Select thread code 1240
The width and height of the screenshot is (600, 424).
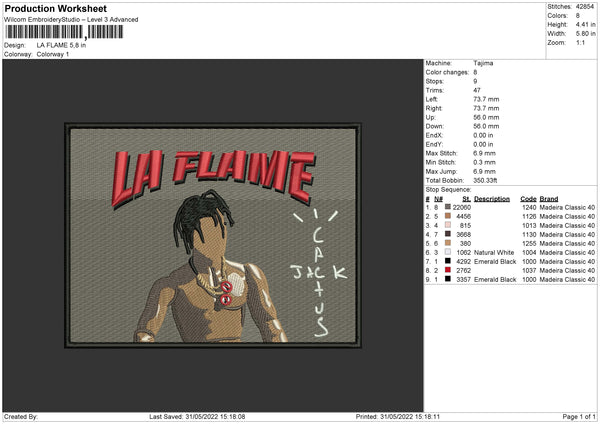click(529, 207)
